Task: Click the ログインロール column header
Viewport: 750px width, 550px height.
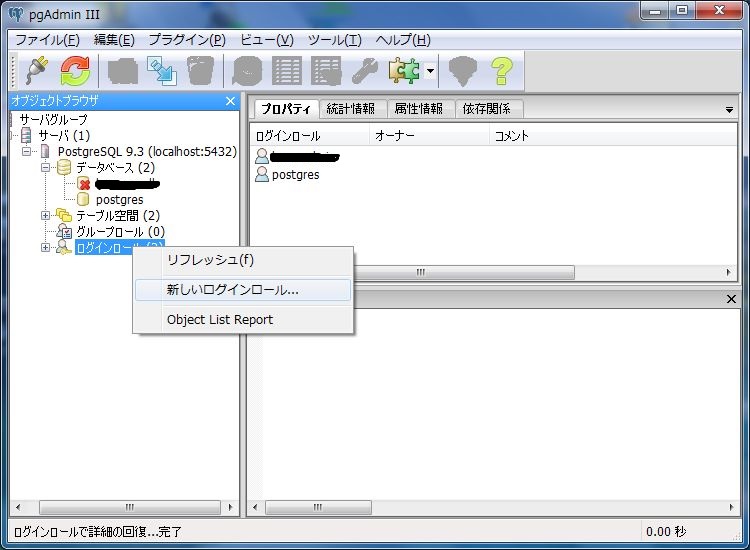Action: 309,136
